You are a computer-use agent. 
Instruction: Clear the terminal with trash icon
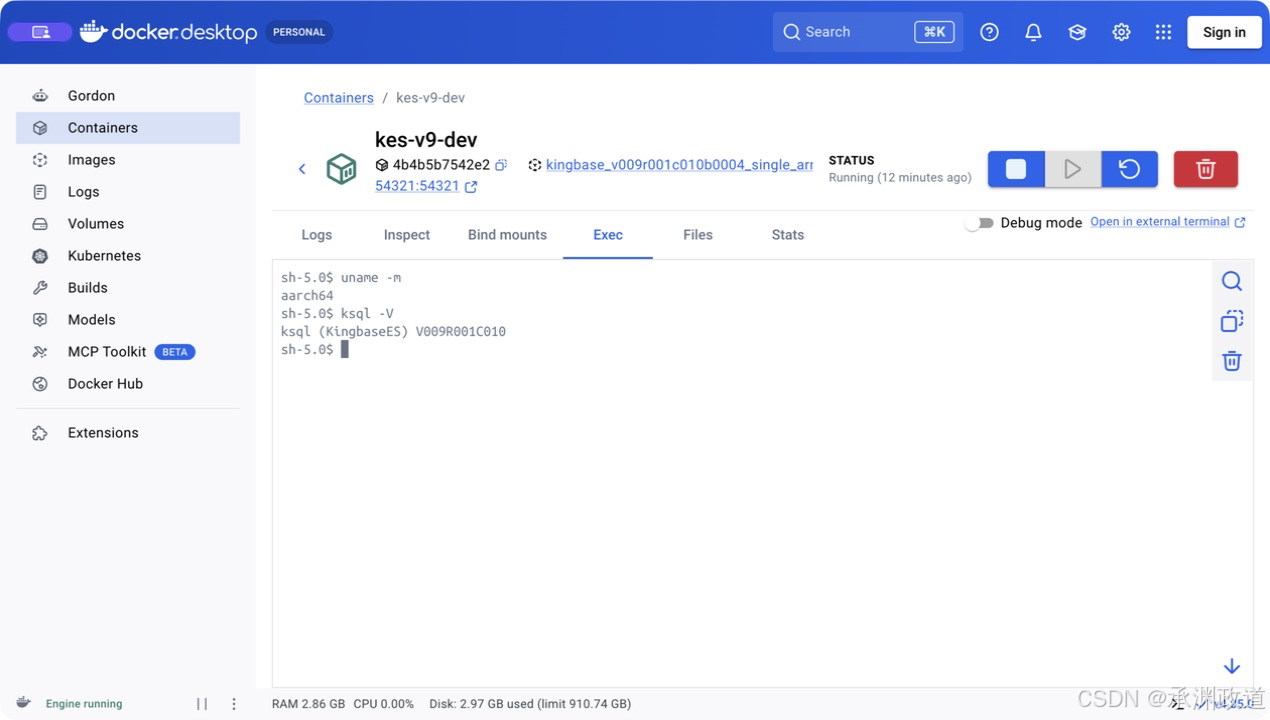click(1232, 361)
